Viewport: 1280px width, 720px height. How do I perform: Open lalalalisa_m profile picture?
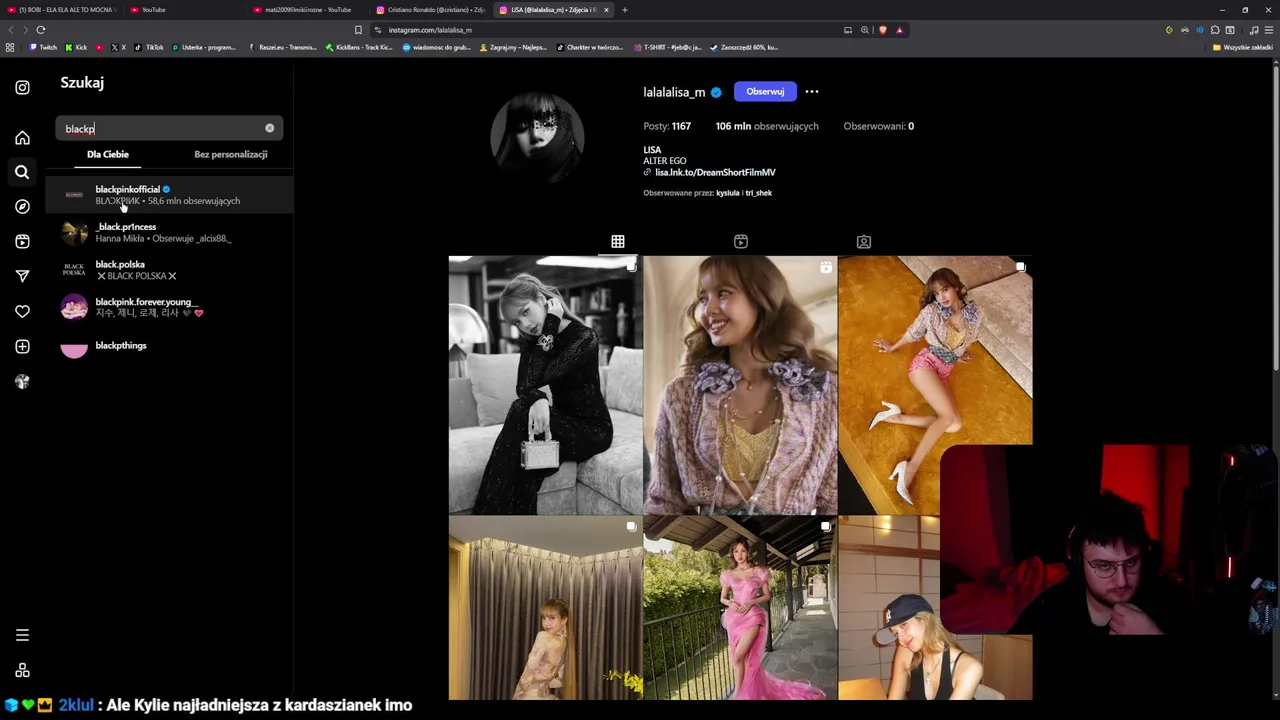coord(538,137)
